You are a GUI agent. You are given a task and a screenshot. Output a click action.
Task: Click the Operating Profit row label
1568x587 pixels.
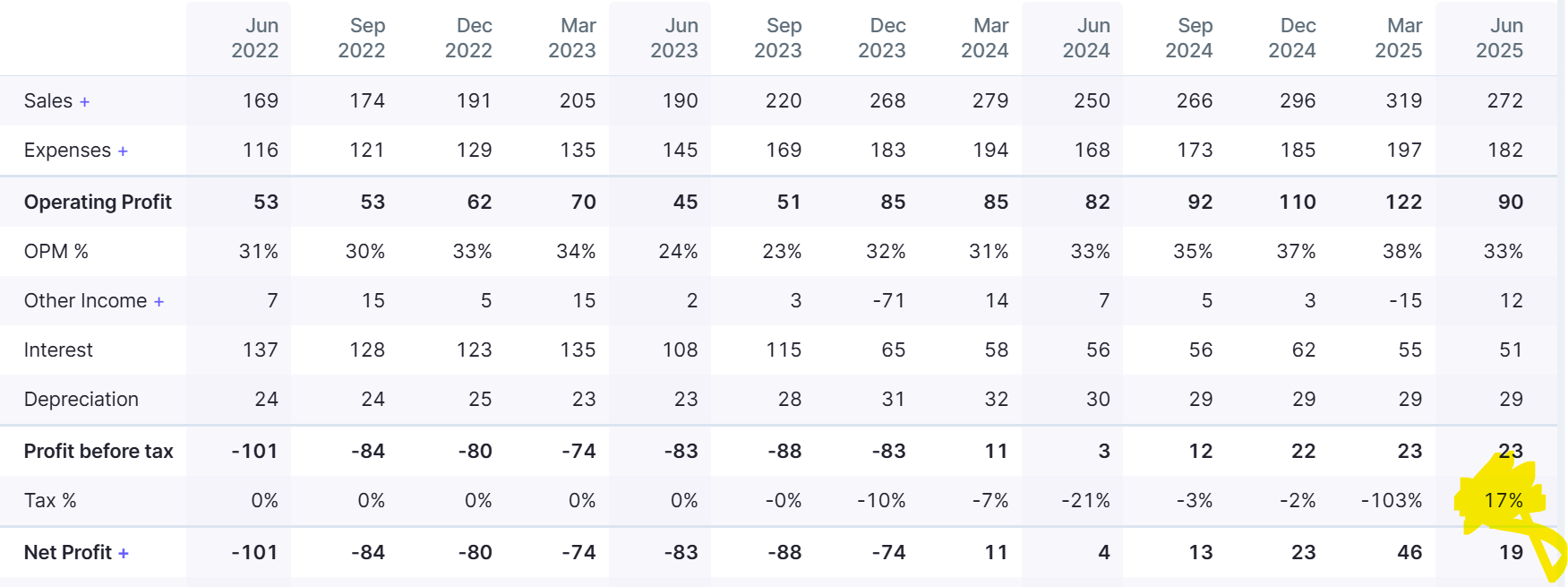point(98,203)
